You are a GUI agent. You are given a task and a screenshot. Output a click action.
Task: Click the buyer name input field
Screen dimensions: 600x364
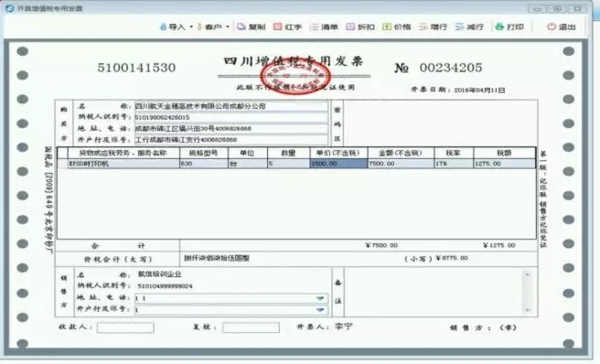click(x=231, y=106)
